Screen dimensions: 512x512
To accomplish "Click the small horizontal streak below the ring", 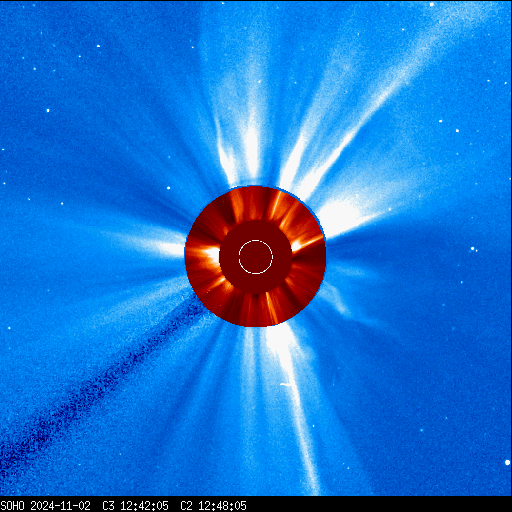I will click(285, 385).
